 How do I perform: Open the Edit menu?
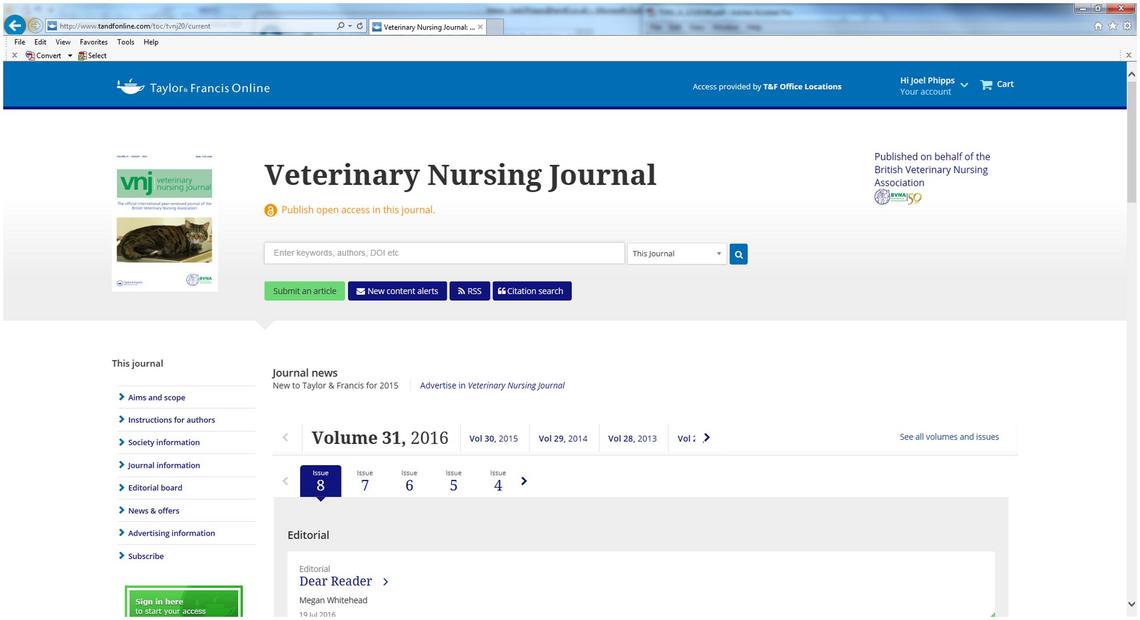coord(40,42)
